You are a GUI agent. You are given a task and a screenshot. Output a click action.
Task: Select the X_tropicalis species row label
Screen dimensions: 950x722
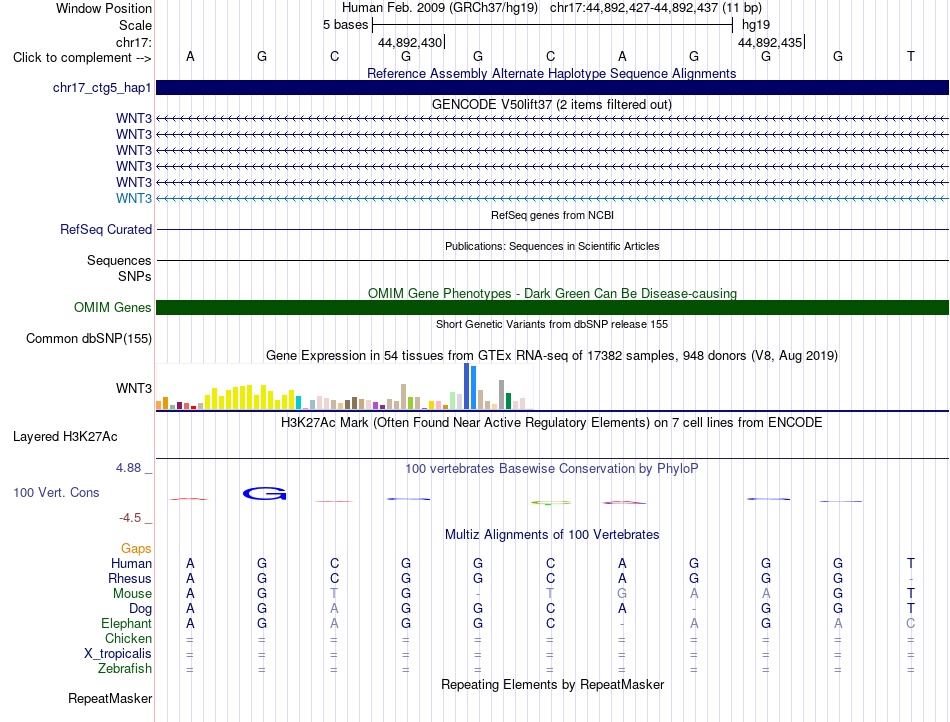(118, 654)
